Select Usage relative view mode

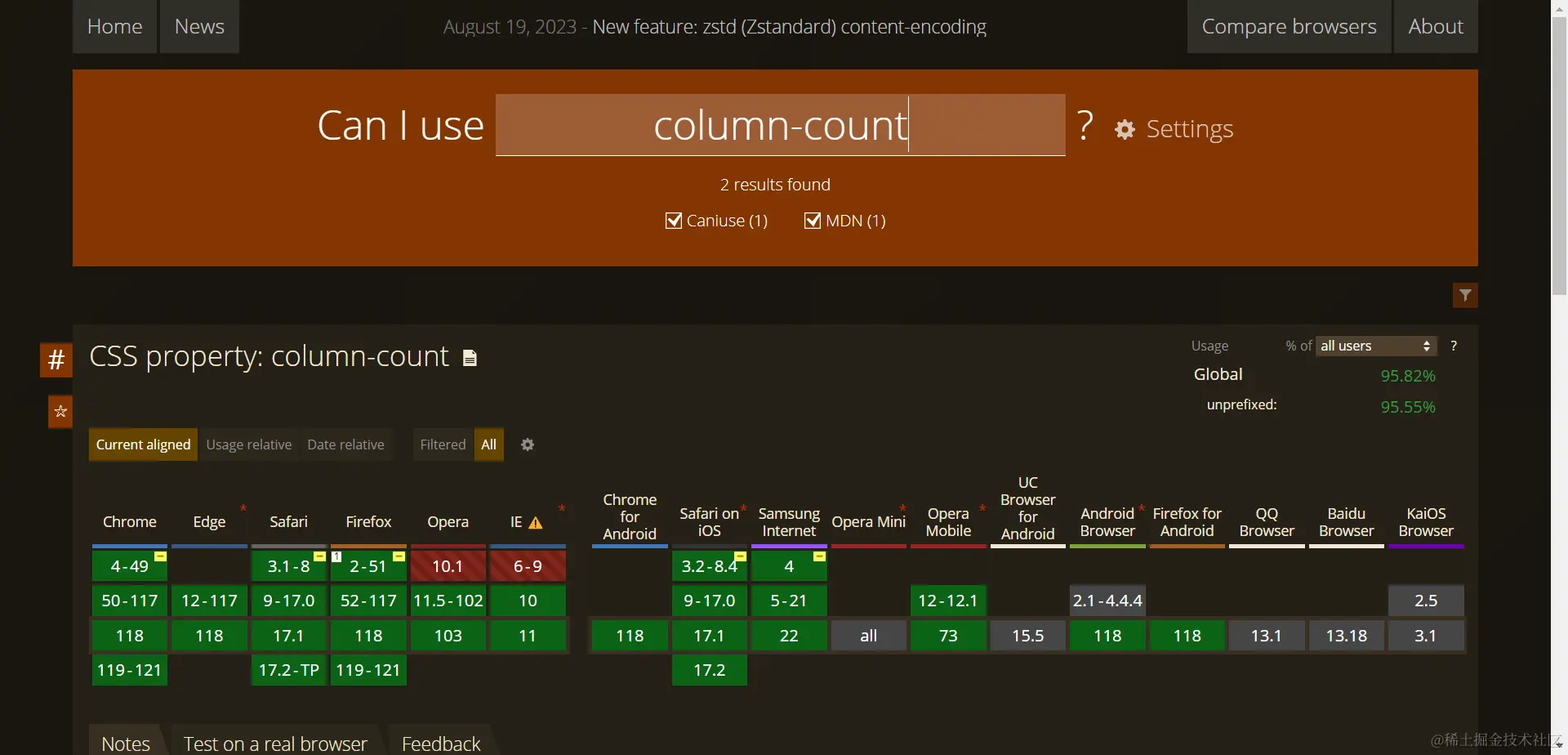249,445
